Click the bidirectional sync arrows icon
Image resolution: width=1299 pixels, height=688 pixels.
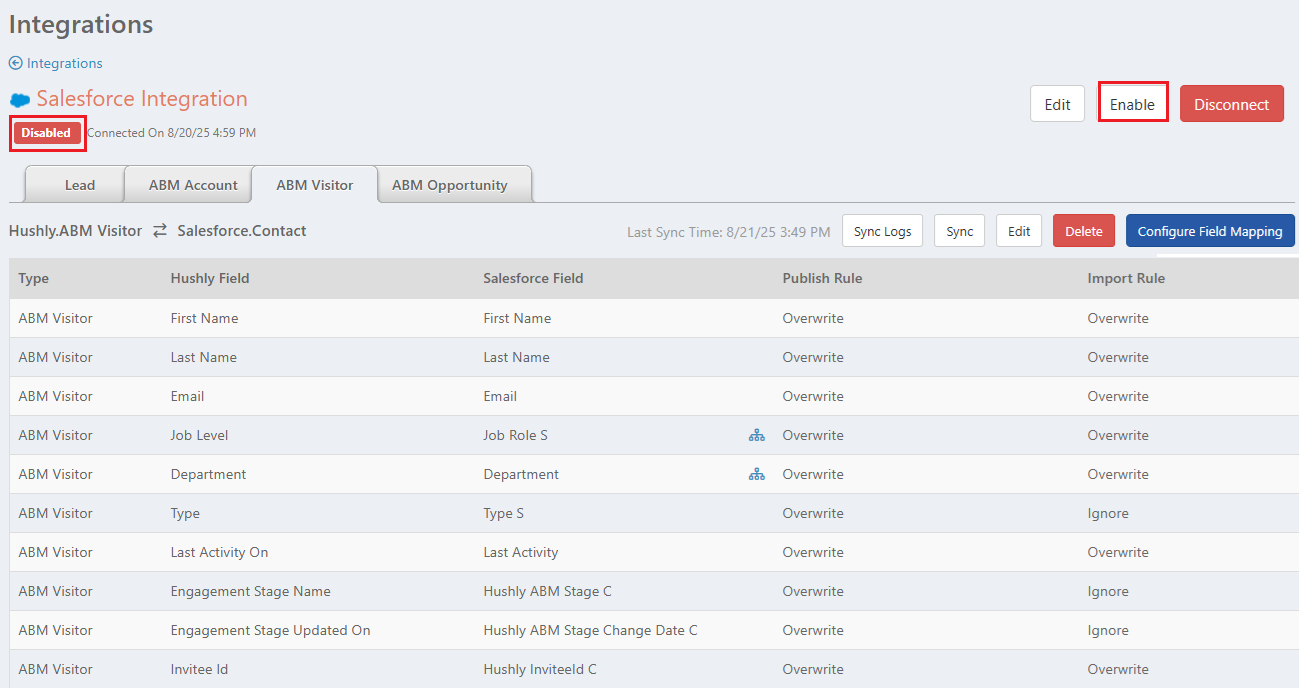pyautogui.click(x=160, y=231)
